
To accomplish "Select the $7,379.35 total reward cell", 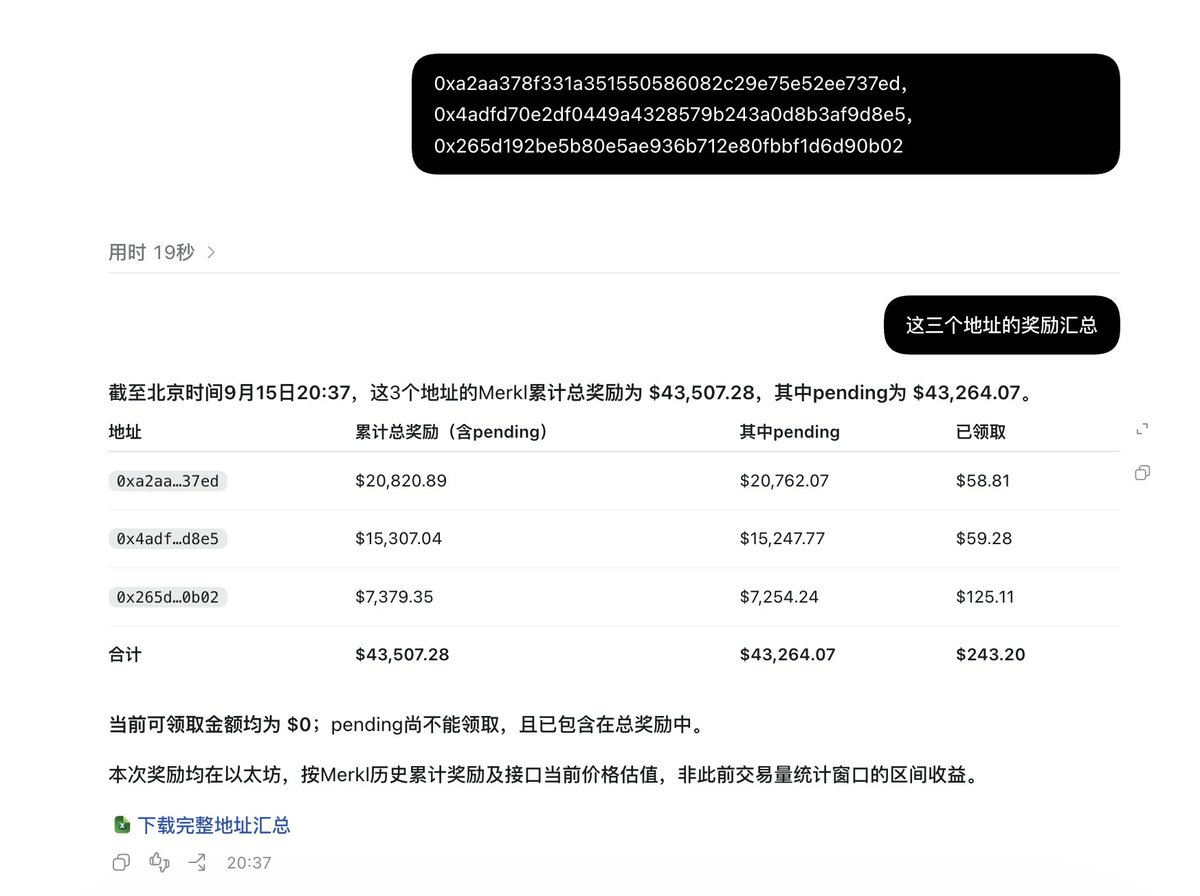I will [x=396, y=597].
